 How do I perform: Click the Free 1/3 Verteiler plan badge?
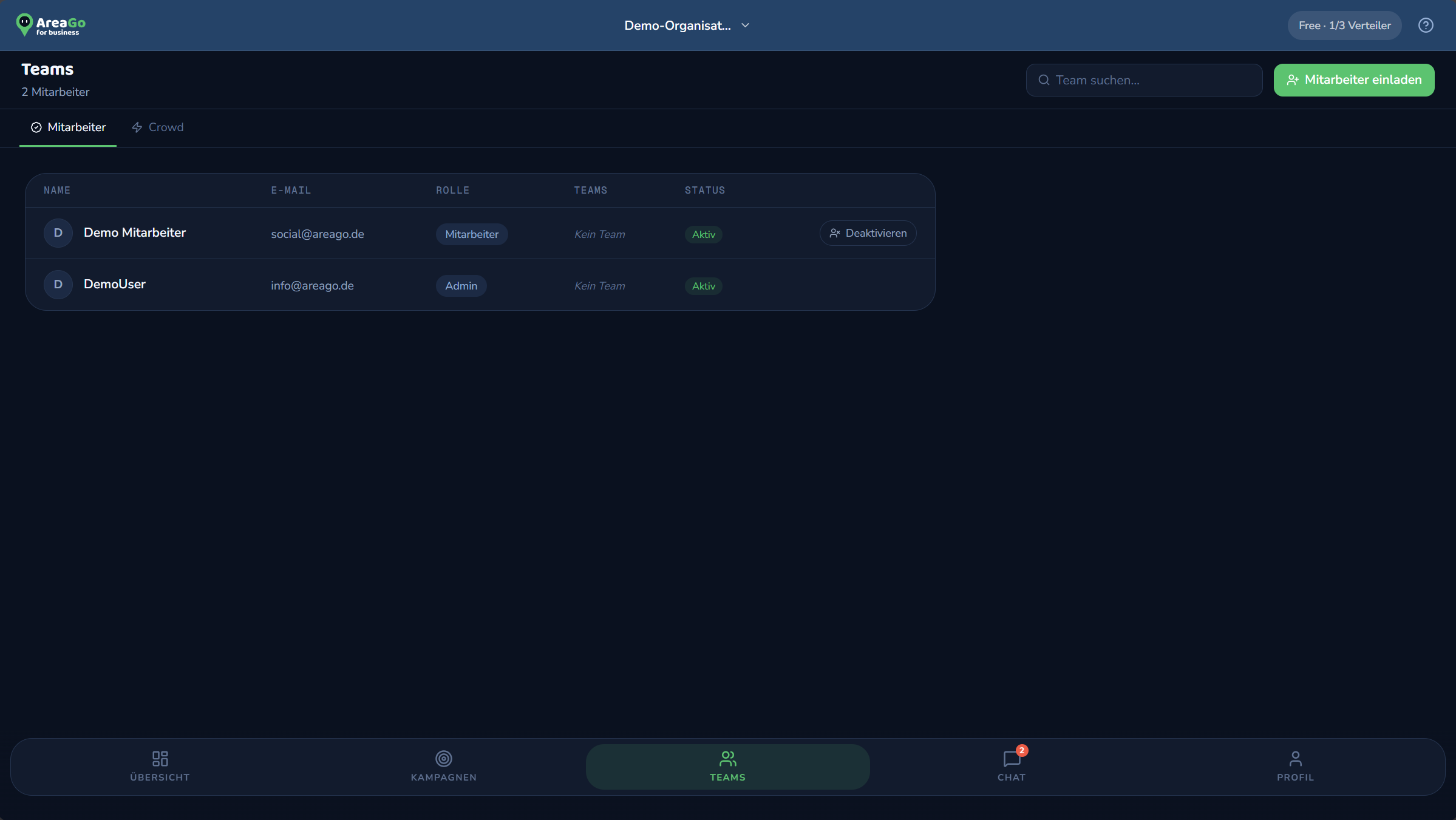click(x=1344, y=25)
